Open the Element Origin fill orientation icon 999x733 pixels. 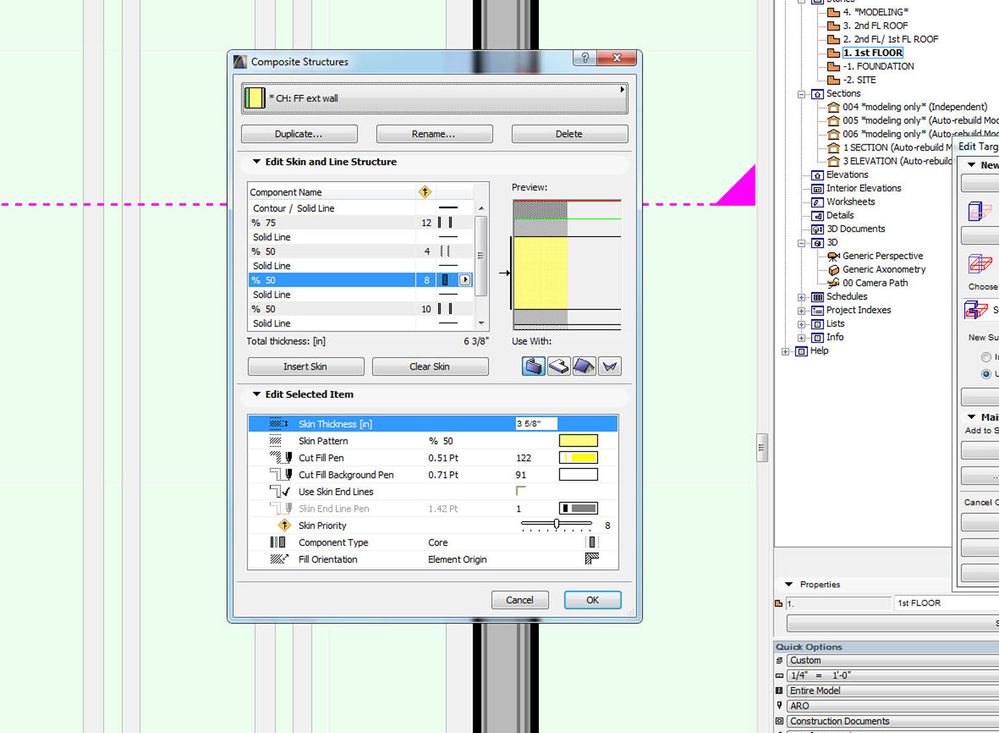pos(592,559)
